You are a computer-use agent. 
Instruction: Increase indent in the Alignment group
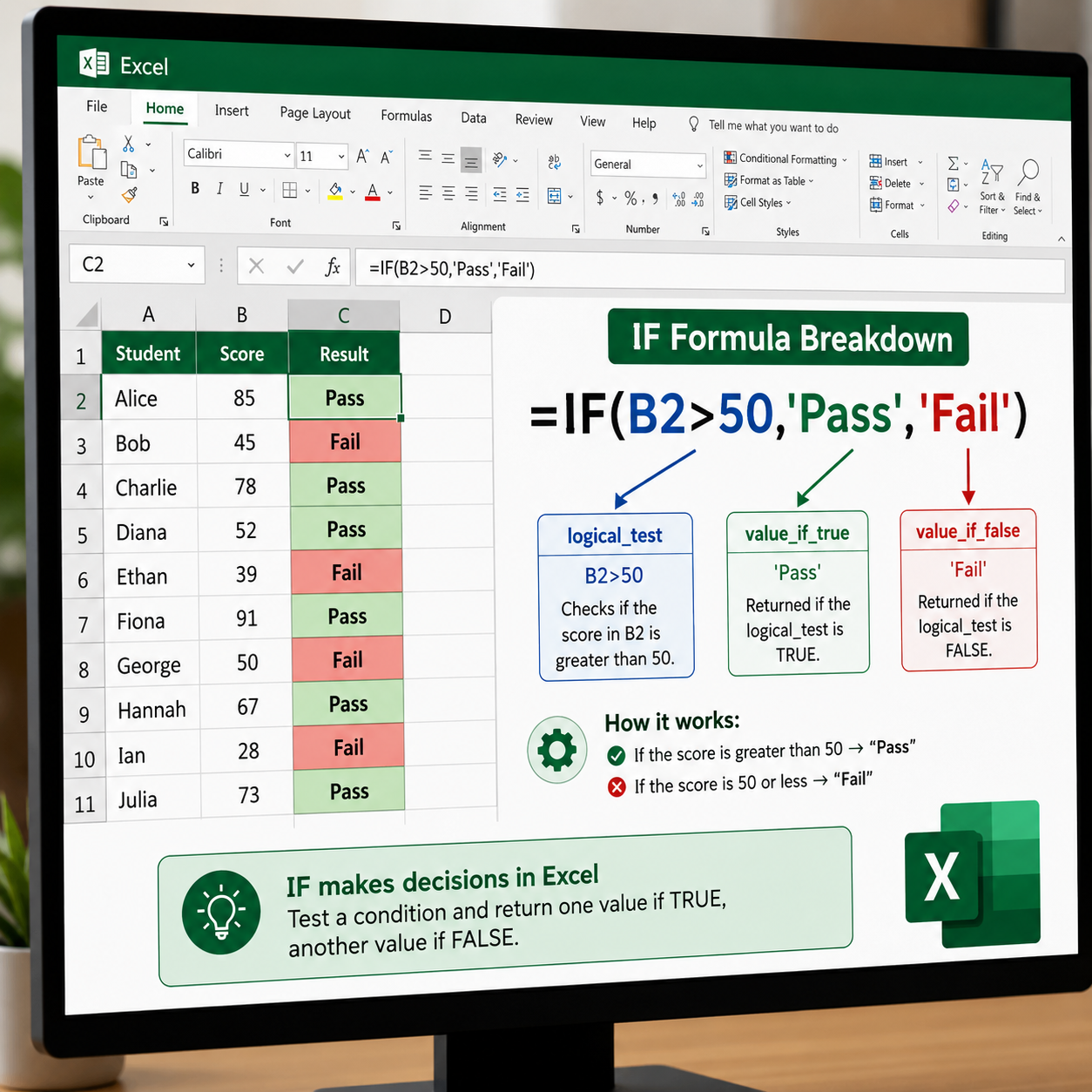522,196
